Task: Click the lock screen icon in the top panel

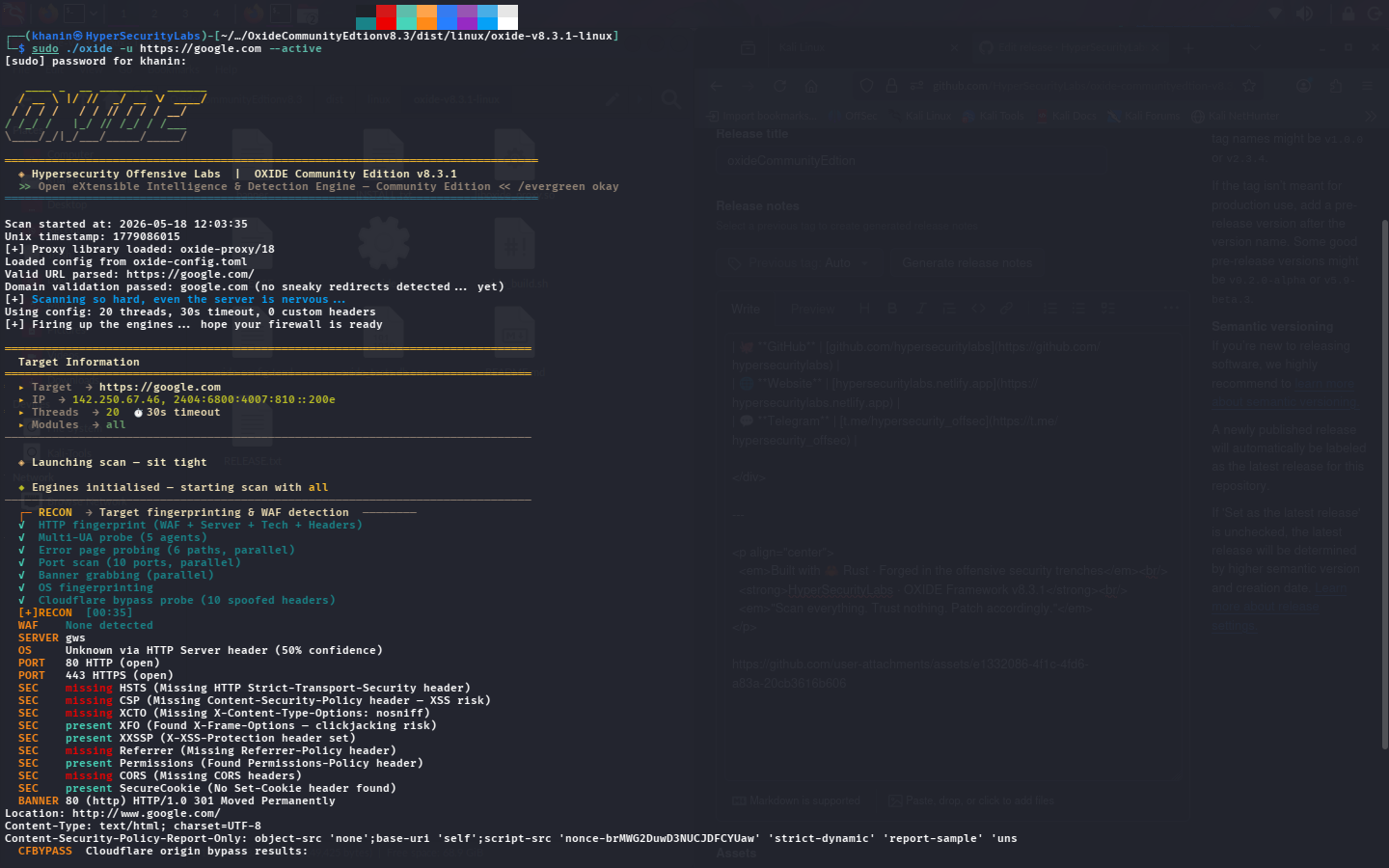Action: click(1348, 14)
